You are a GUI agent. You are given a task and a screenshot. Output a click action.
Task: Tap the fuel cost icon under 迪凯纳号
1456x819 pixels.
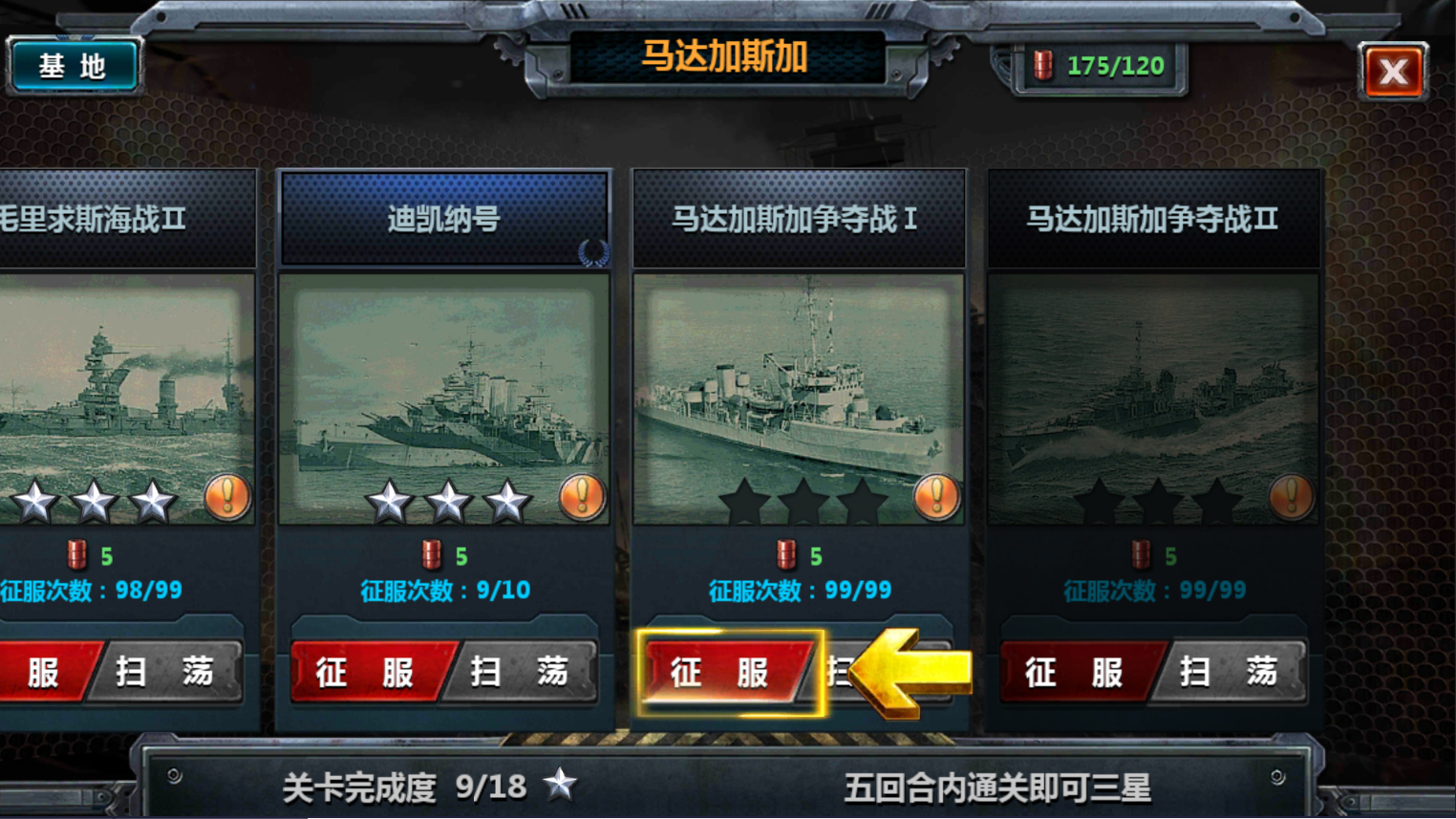point(432,555)
